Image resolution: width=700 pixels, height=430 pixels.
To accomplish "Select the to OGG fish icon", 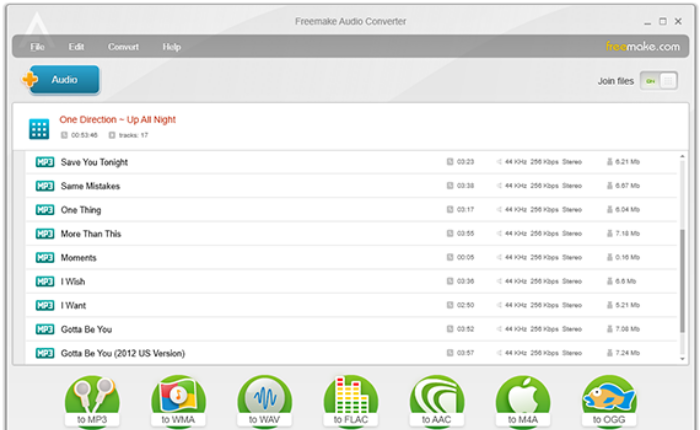I will 609,401.
